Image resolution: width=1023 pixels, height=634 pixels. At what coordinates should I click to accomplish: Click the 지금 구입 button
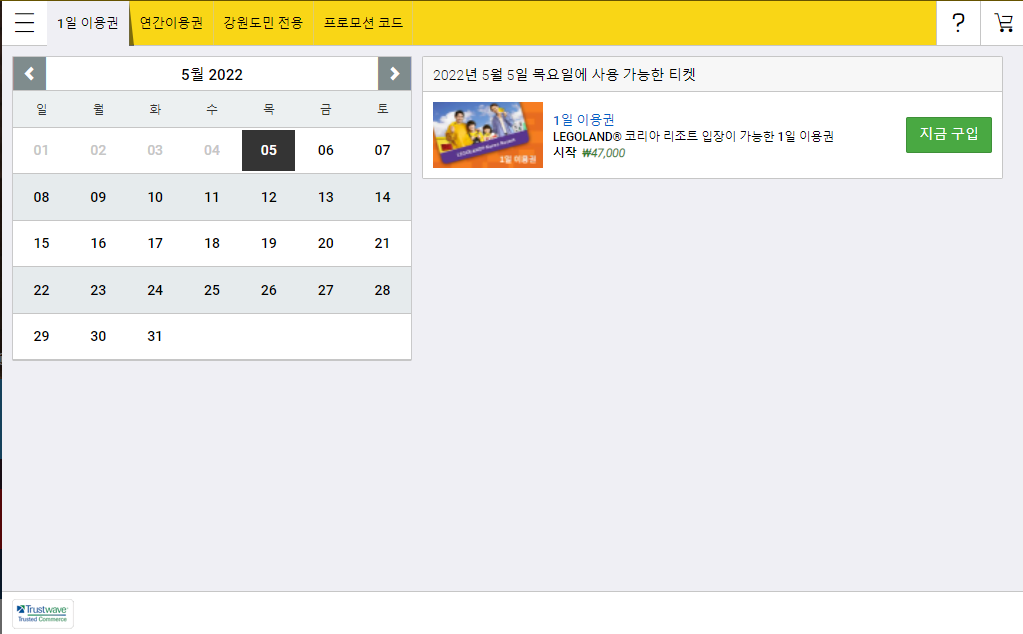click(x=949, y=134)
